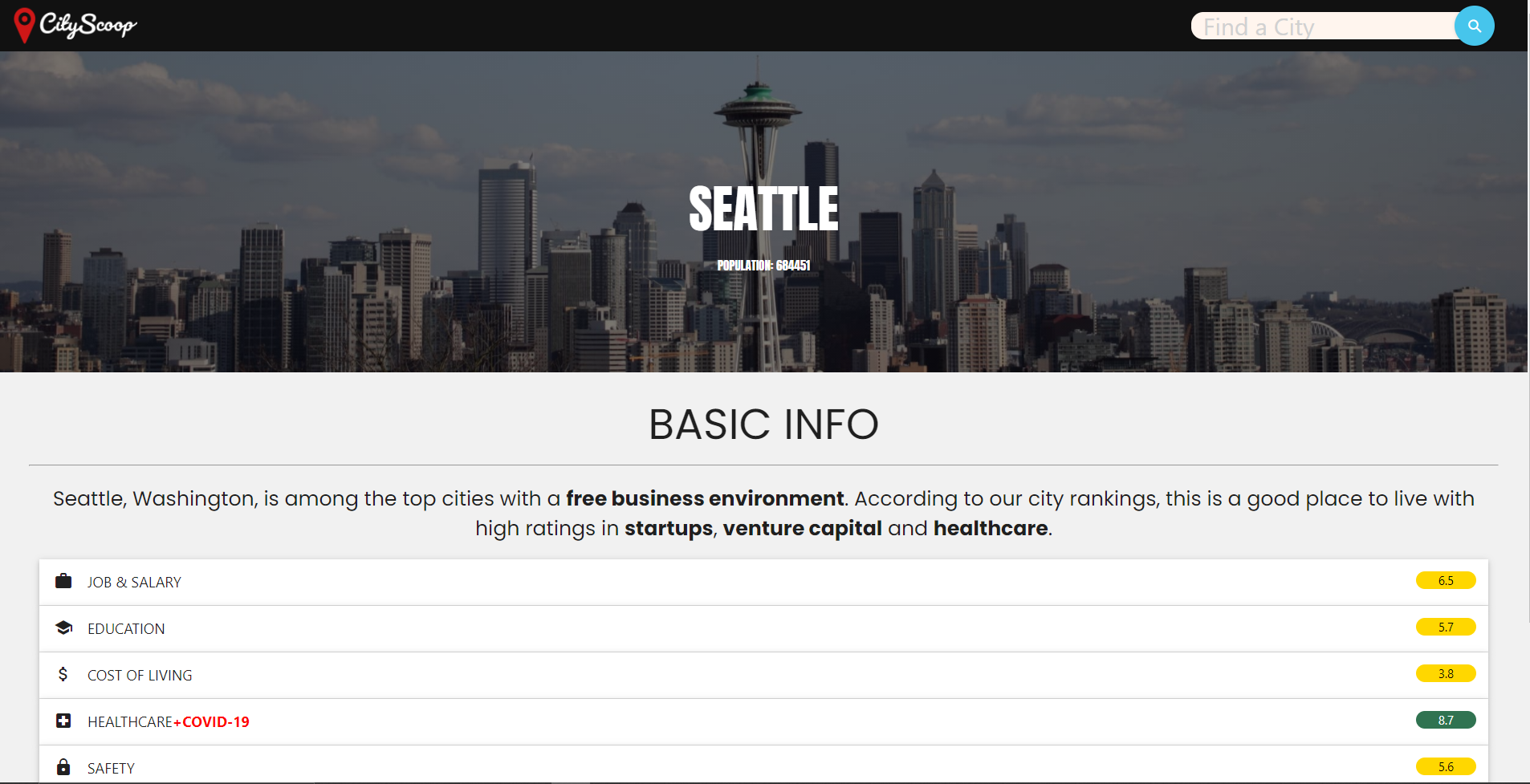The height and width of the screenshot is (784, 1530).
Task: Click the padlock Safety icon
Action: pos(63,767)
